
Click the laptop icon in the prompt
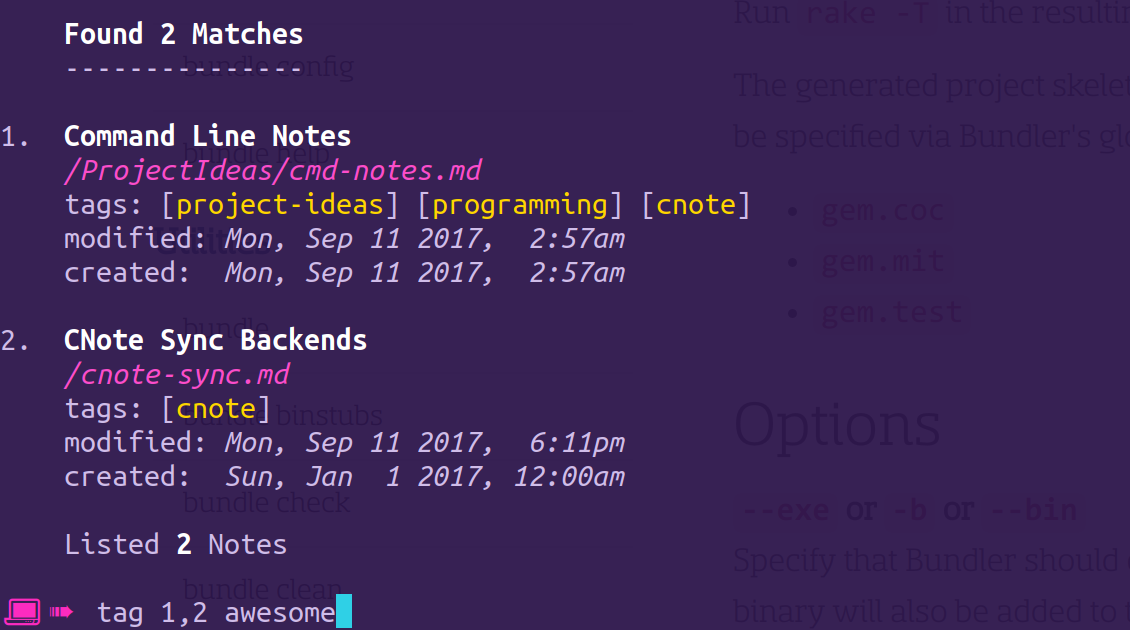click(22, 612)
